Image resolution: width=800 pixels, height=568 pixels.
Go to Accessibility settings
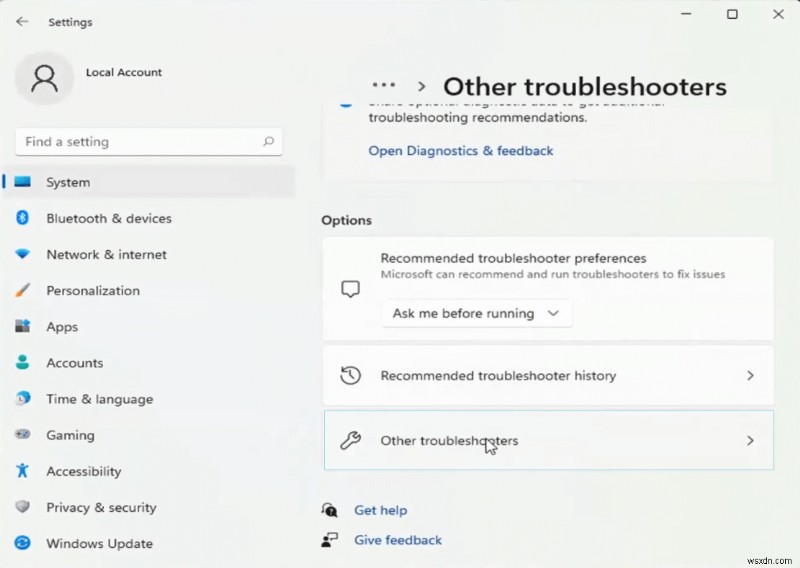click(149, 471)
